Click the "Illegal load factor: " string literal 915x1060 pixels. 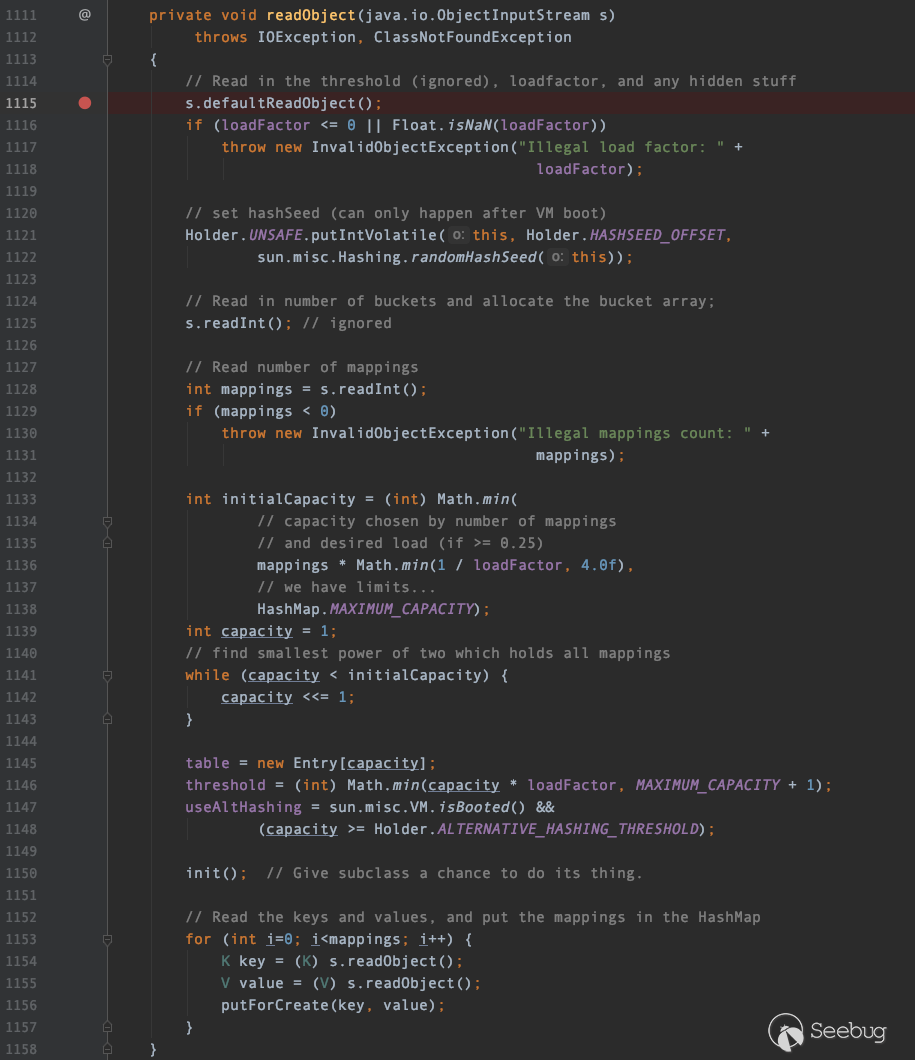(621, 147)
